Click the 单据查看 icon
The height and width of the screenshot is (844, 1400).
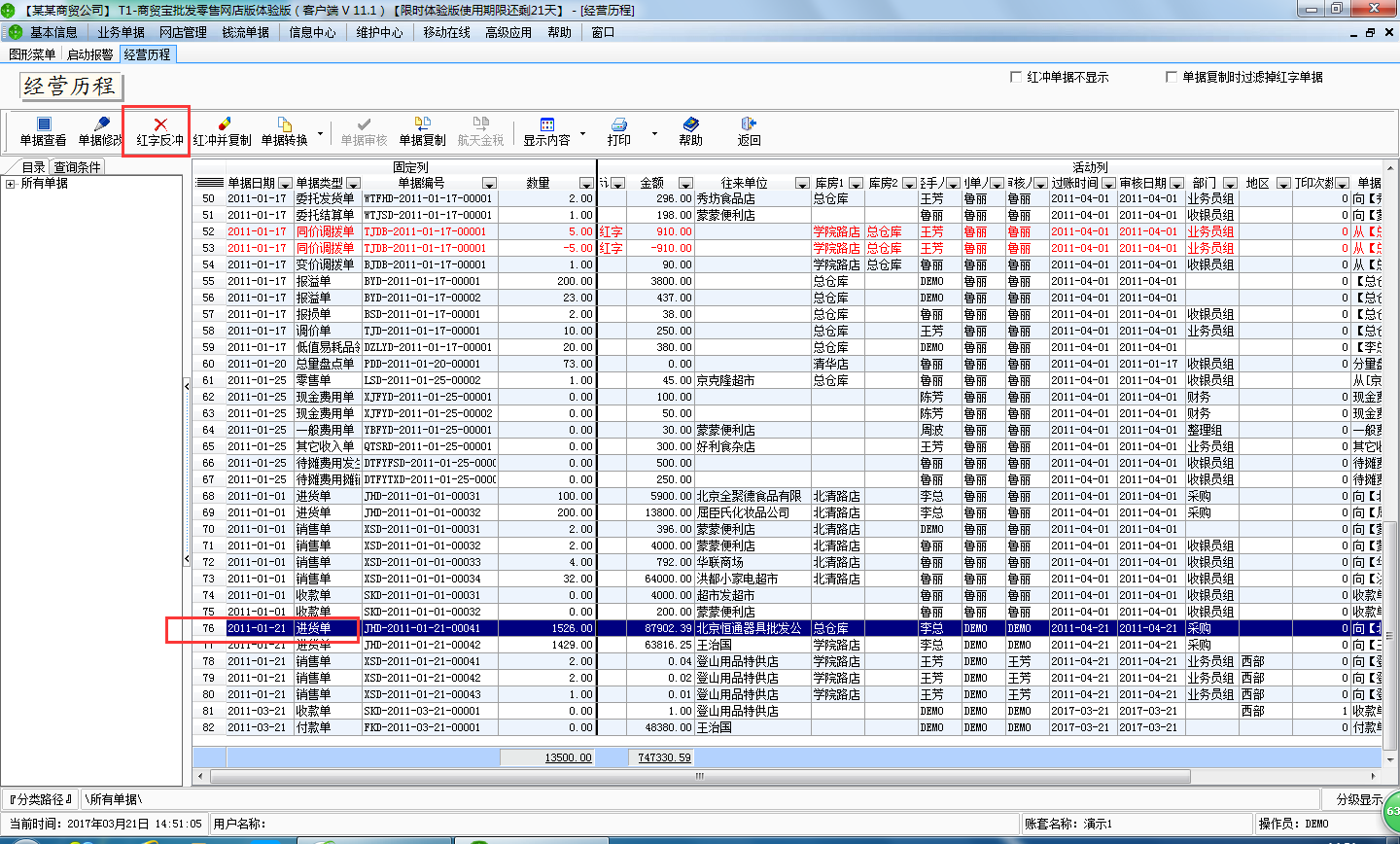[x=41, y=131]
